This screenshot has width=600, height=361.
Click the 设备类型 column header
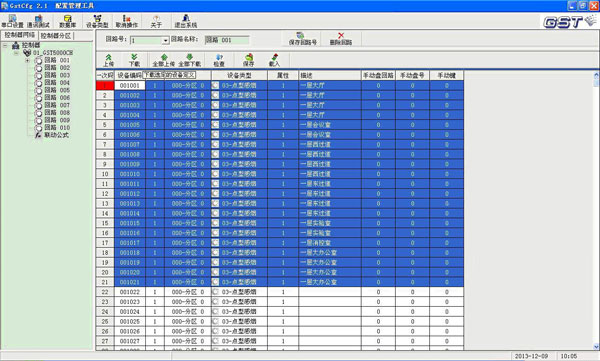point(239,75)
